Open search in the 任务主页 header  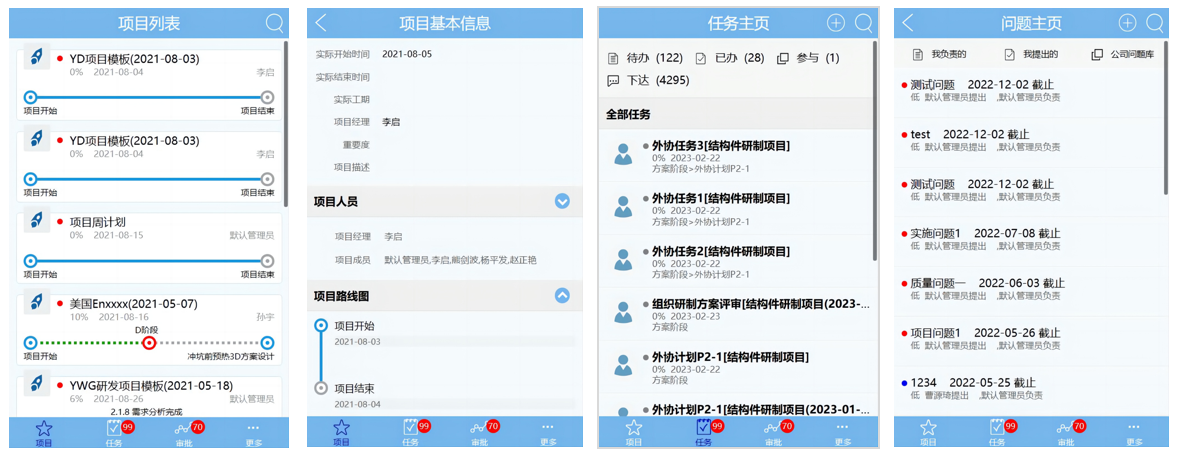pyautogui.click(x=864, y=23)
